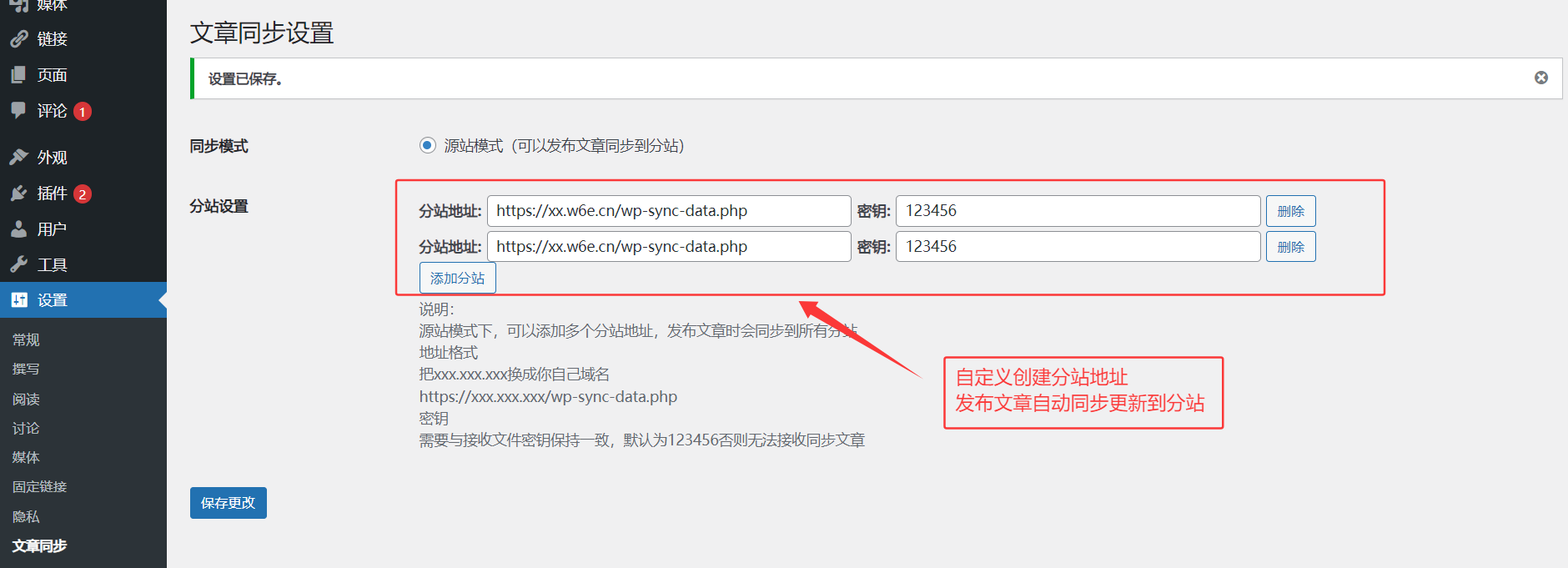Click the first sub-site address field
This screenshot has height=568, width=1568.
pyautogui.click(x=668, y=211)
